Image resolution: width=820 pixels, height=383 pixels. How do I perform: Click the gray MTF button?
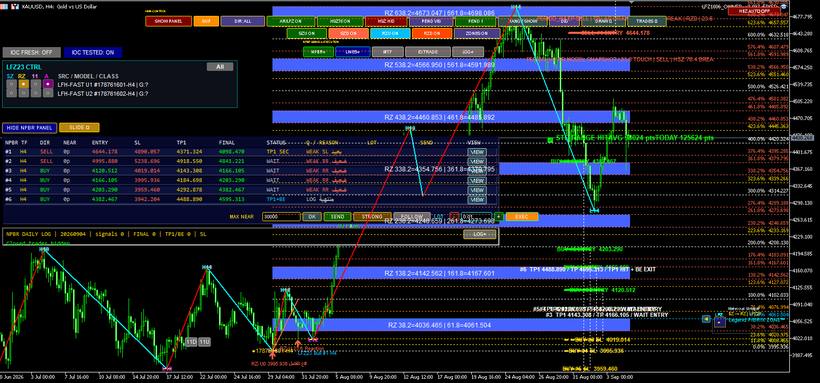point(388,52)
